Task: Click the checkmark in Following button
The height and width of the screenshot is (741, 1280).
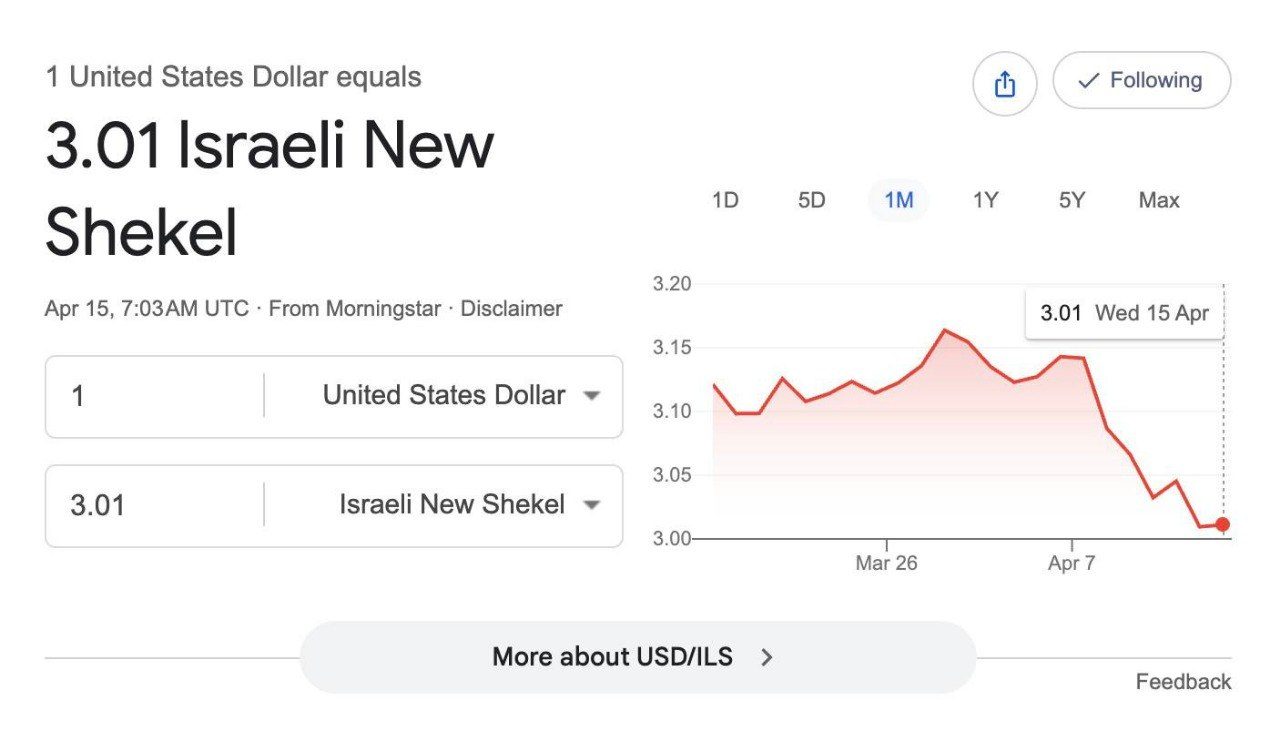Action: [x=1088, y=81]
